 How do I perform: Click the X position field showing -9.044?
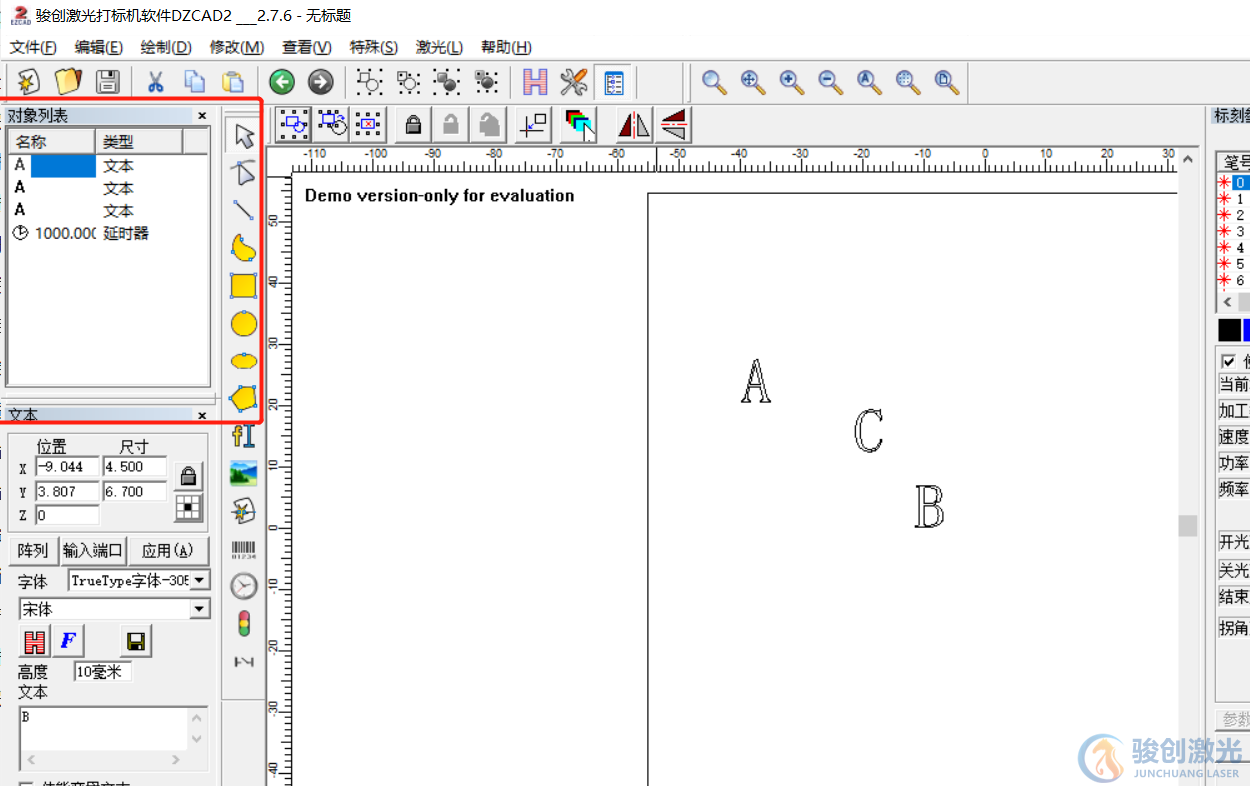pyautogui.click(x=67, y=467)
